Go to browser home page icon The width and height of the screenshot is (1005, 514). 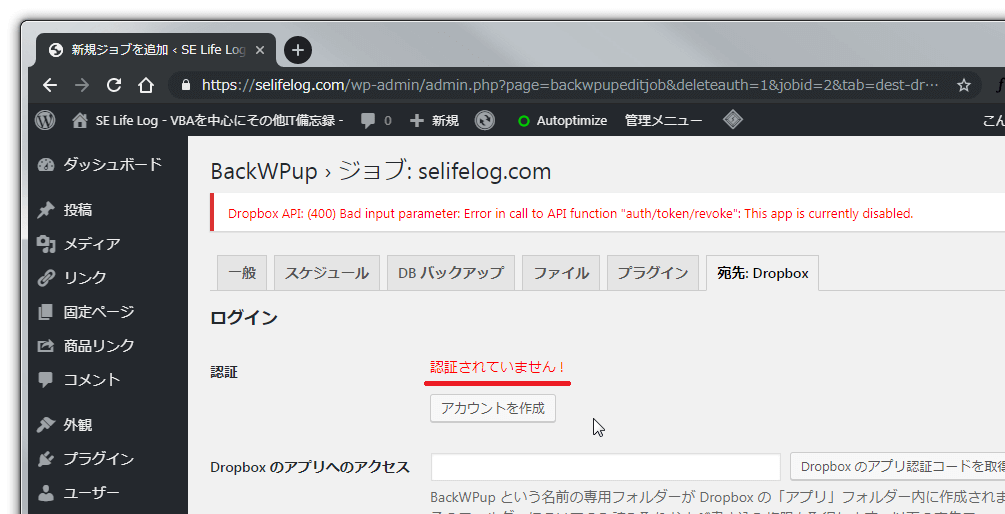coord(146,85)
